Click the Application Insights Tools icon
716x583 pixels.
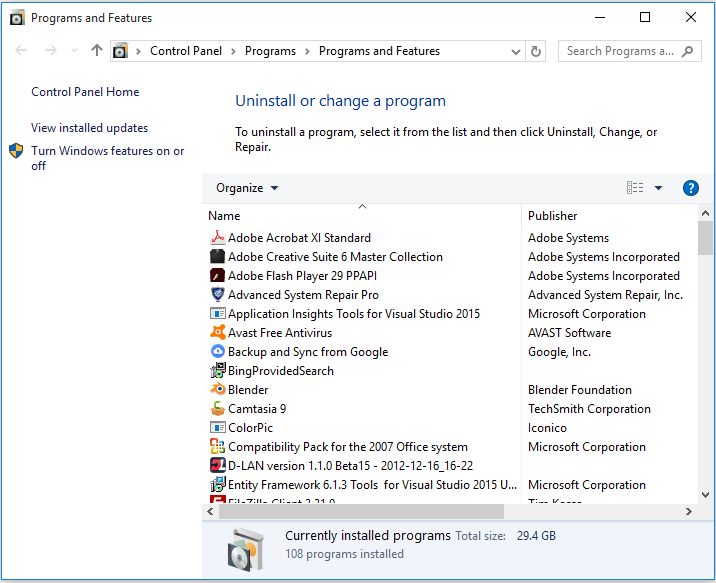click(217, 314)
